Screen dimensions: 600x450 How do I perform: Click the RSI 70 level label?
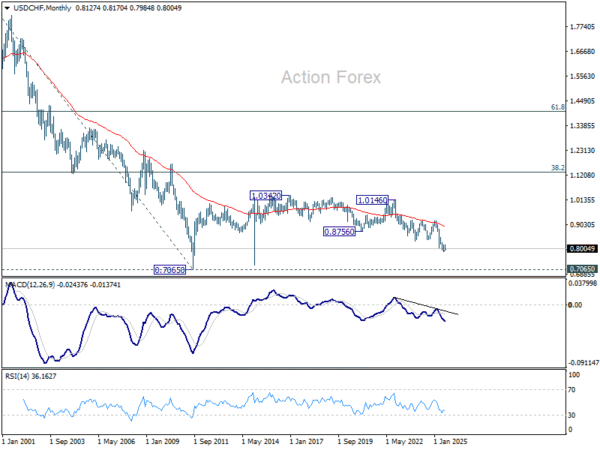(572, 390)
